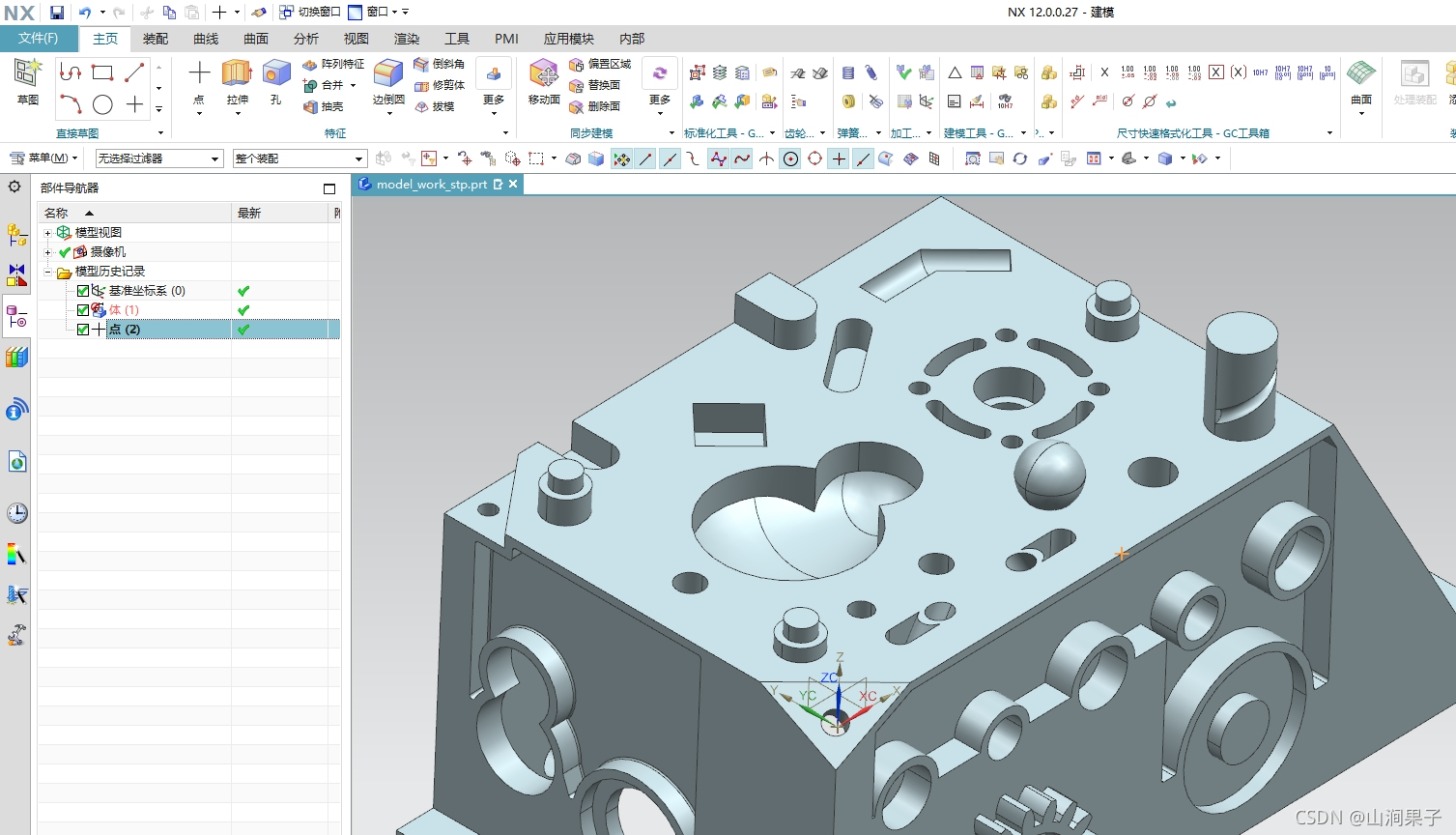Image resolution: width=1456 pixels, height=835 pixels.
Task: Open the 菜单(M) menu dropdown
Action: click(x=43, y=158)
